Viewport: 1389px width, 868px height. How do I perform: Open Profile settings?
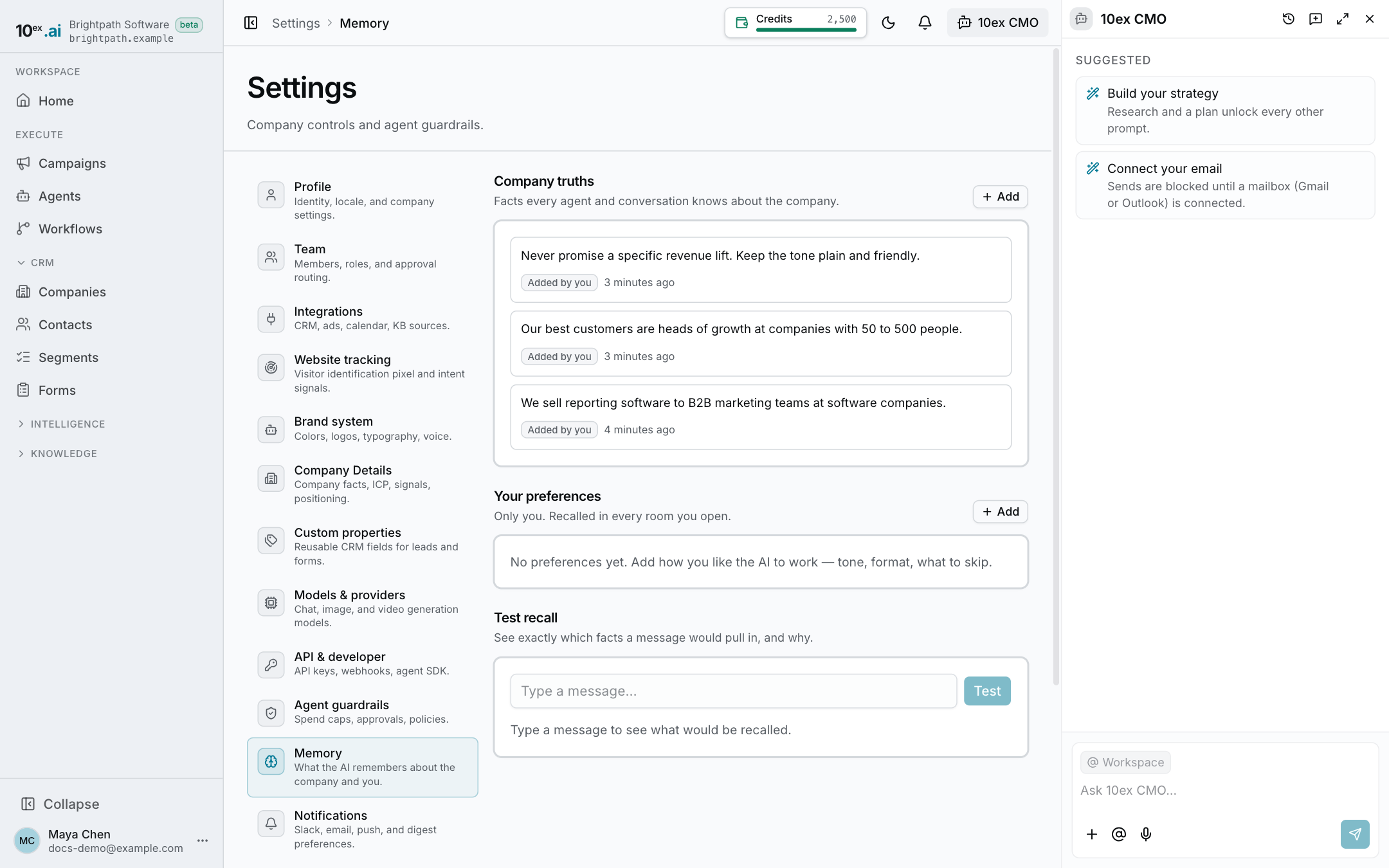362,201
